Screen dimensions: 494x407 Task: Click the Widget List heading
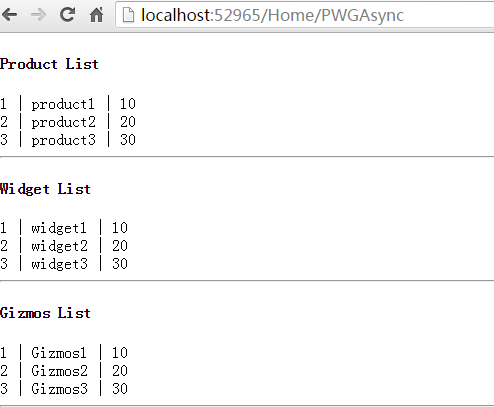click(x=45, y=189)
